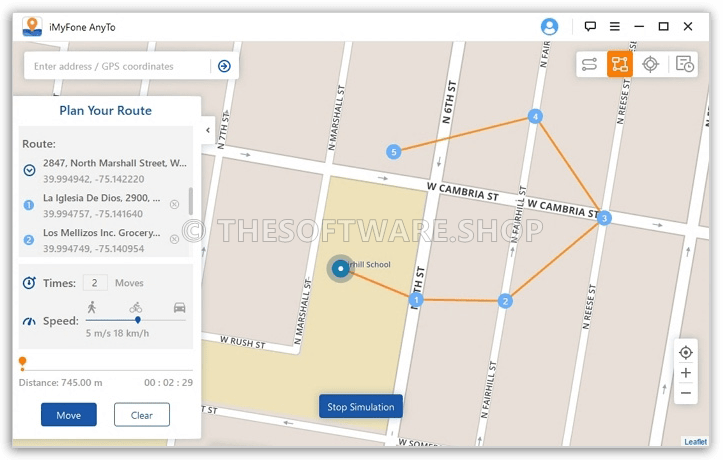723x460 pixels.
Task: Choose driving speed car icon
Action: (x=179, y=307)
